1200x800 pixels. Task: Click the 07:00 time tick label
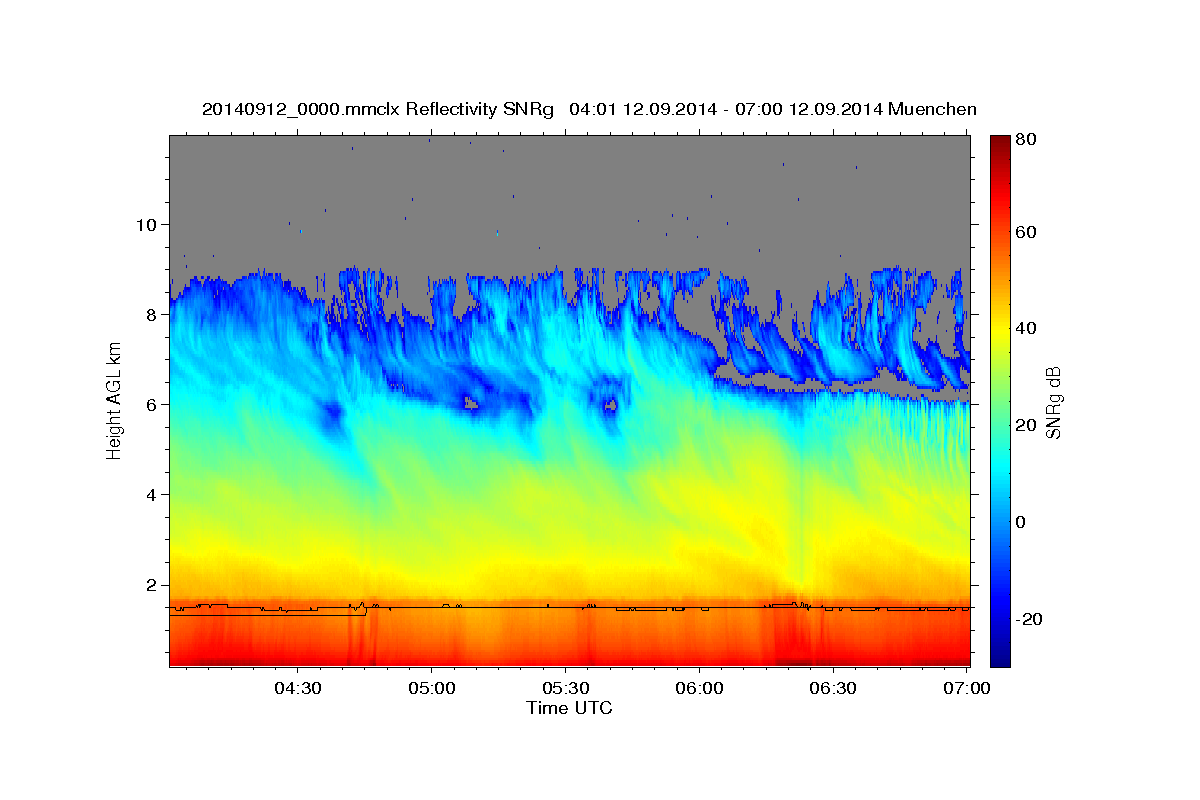[x=967, y=688]
